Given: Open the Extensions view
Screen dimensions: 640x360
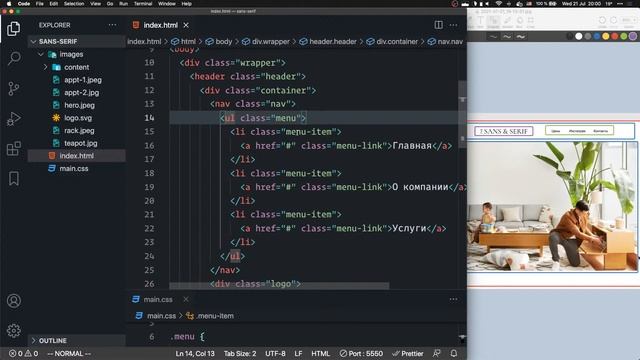Looking at the screenshot, I should [x=13, y=149].
